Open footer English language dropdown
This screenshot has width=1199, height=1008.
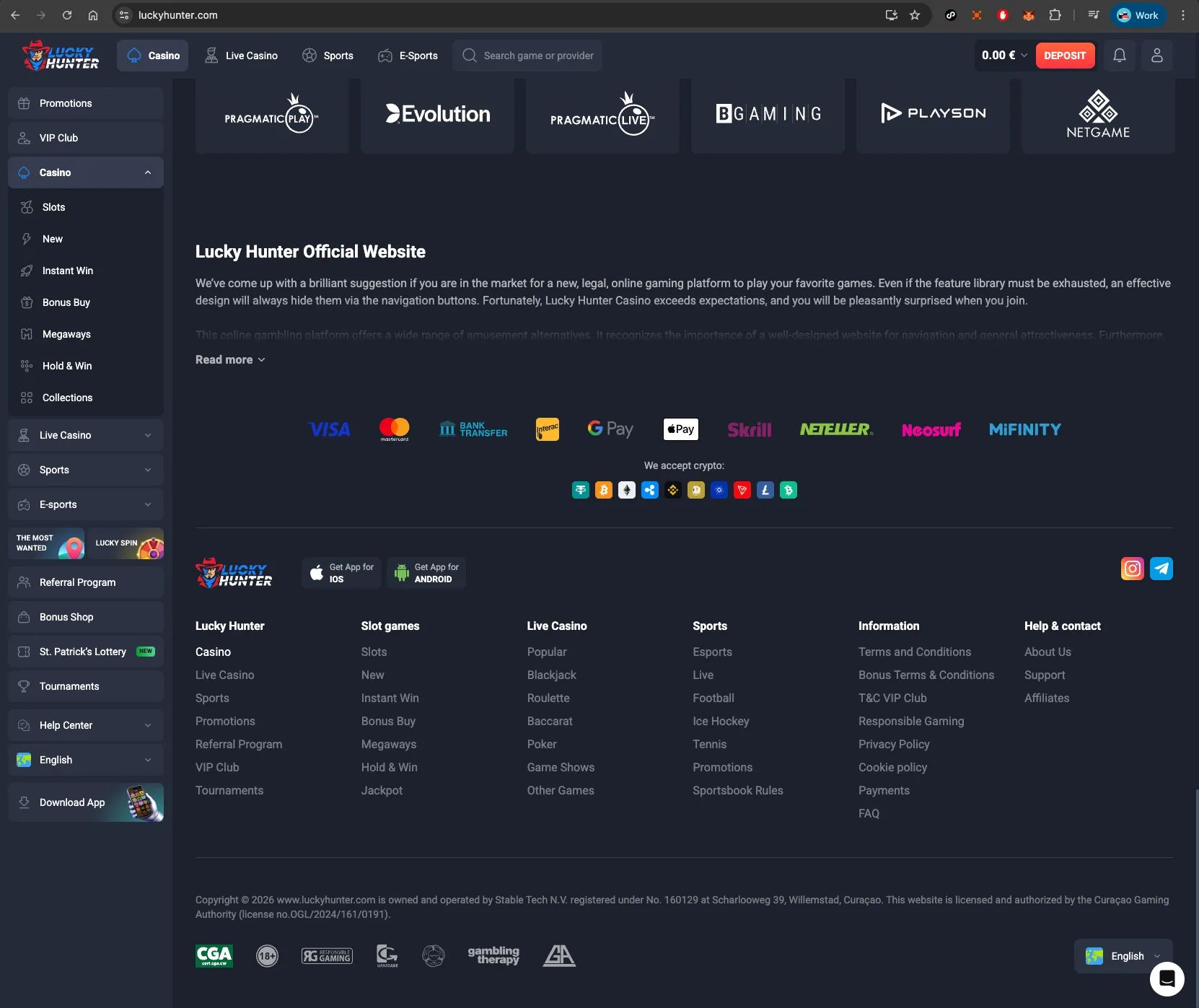click(1123, 956)
